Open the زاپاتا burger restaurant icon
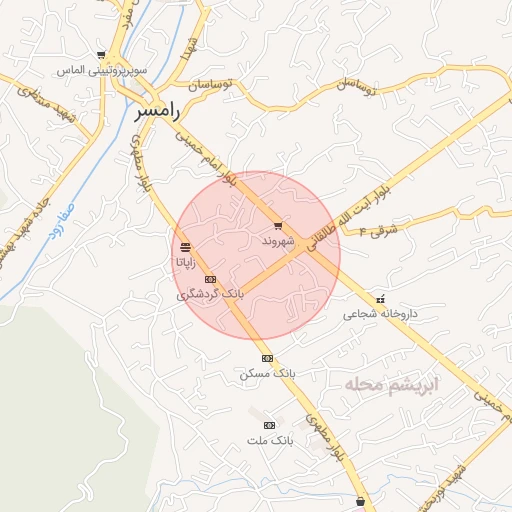This screenshot has height=512, width=512. click(x=185, y=247)
